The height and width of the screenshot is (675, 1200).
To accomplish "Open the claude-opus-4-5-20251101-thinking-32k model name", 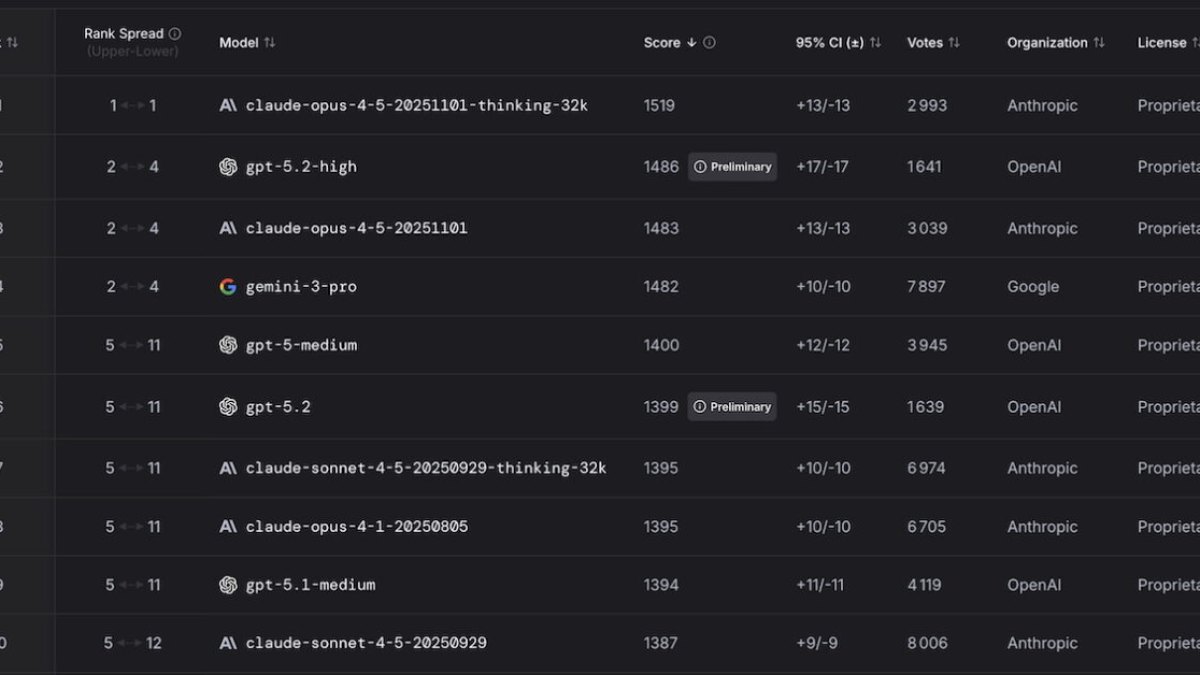I will pos(417,105).
